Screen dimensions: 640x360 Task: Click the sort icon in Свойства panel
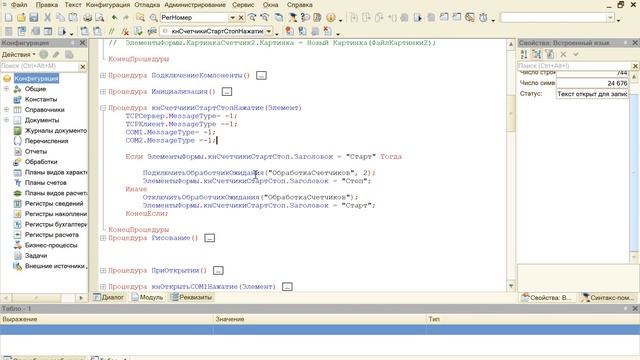(524, 54)
